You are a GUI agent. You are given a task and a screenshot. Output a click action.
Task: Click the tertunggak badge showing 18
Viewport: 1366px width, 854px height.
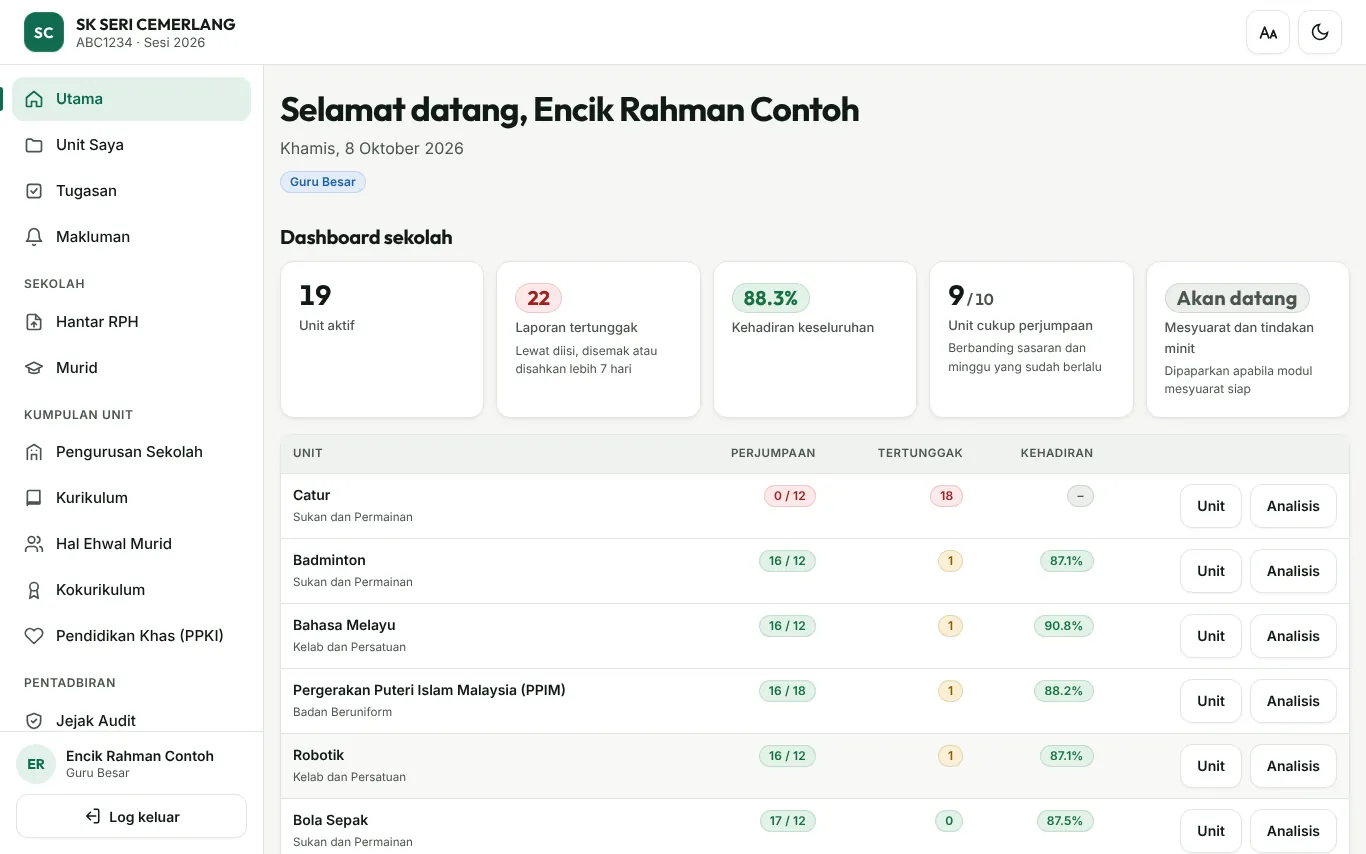click(946, 496)
